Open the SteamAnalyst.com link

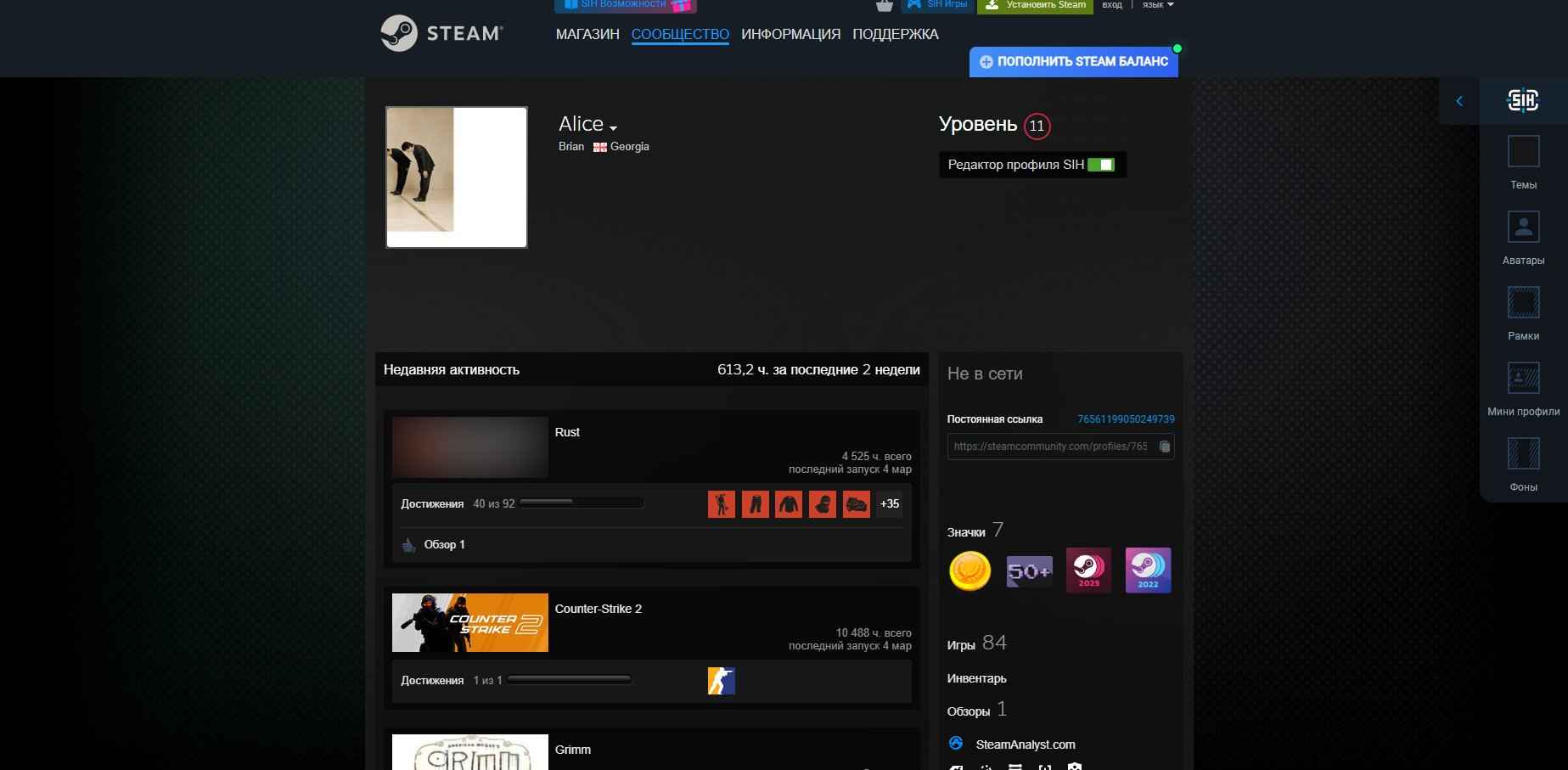(1025, 745)
